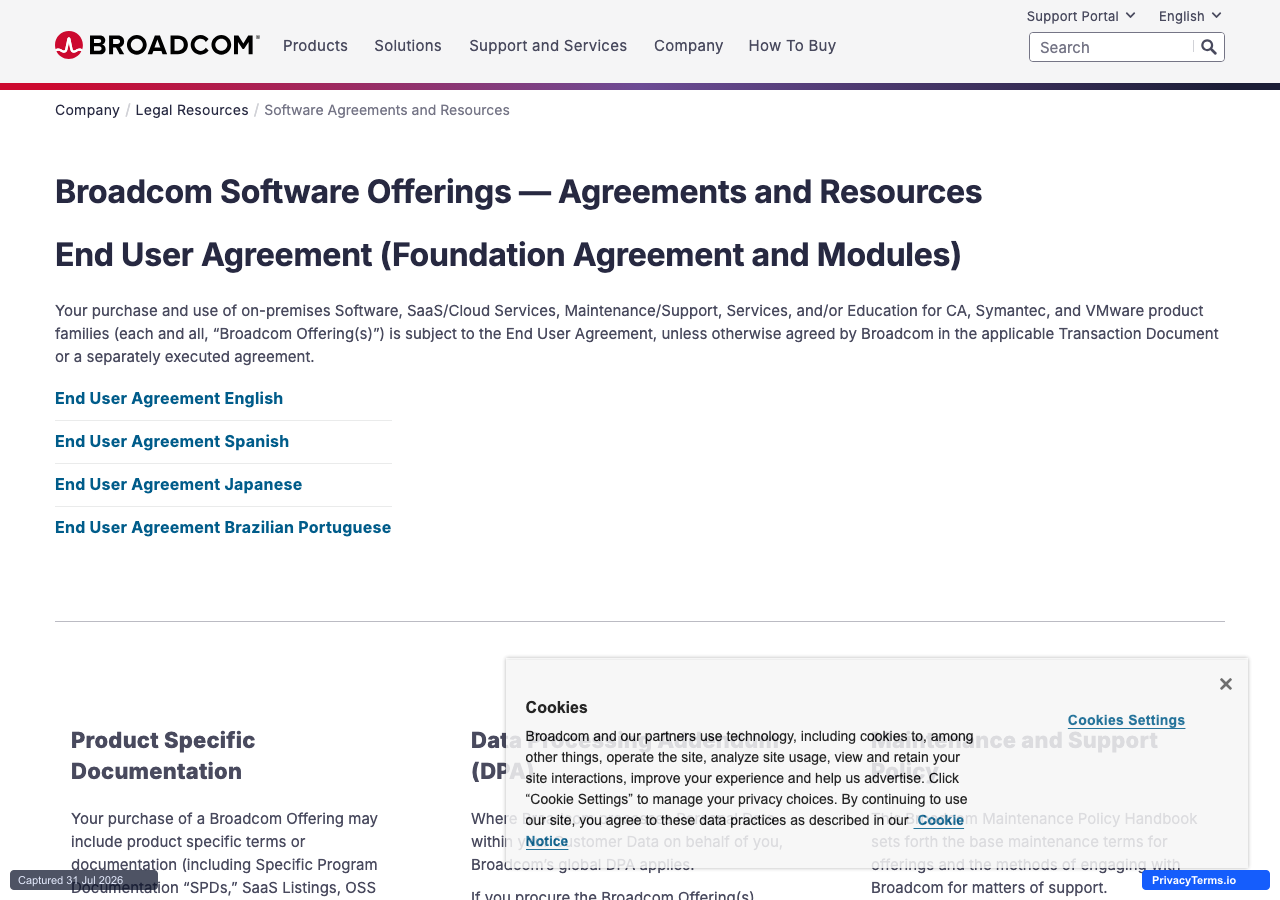Click Broadcom Software Offerings page title
This screenshot has height=900, width=1280.
518,191
